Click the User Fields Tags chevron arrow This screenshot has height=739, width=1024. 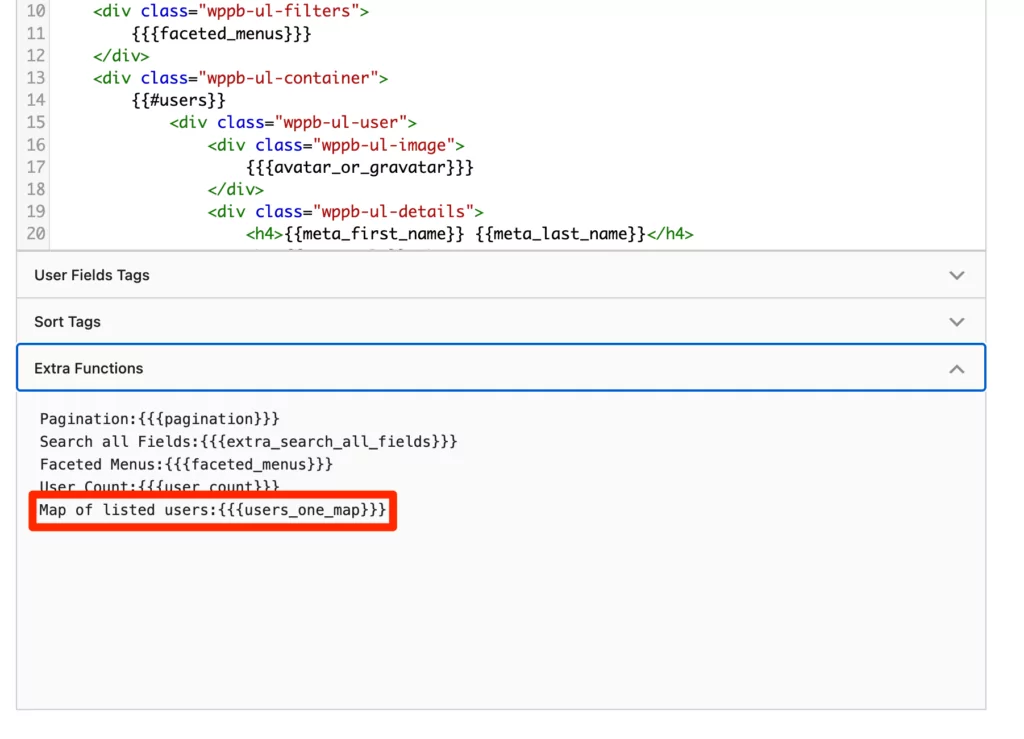coord(956,275)
